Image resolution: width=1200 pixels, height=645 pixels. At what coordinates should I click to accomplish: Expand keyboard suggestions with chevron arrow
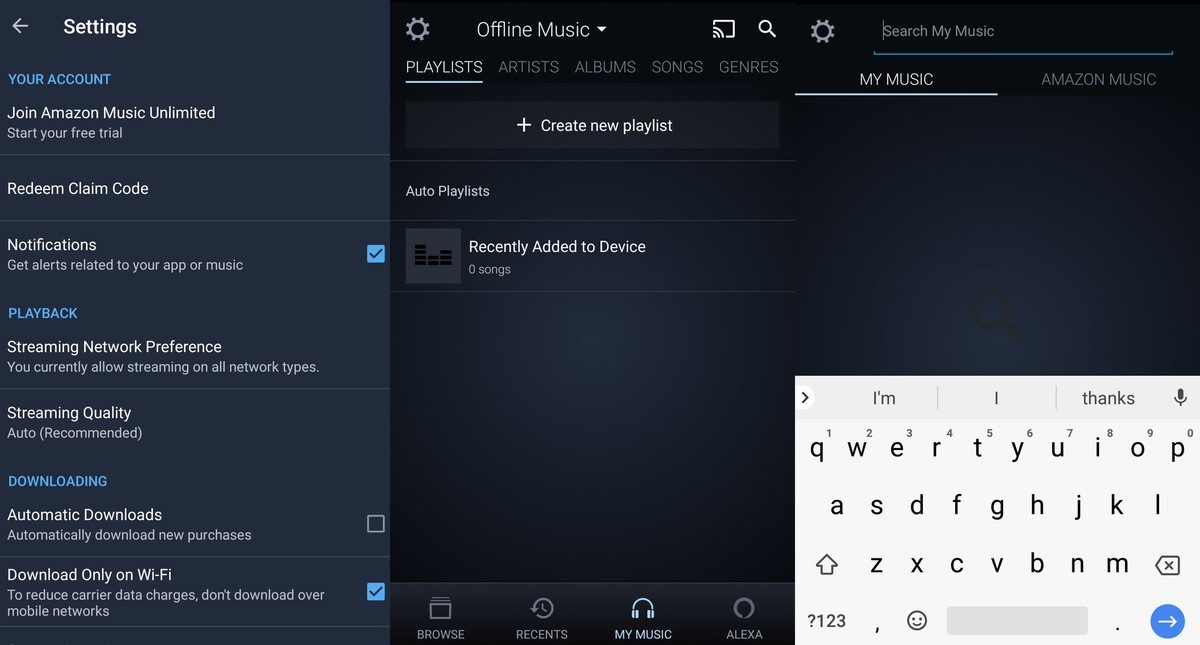[x=806, y=397]
